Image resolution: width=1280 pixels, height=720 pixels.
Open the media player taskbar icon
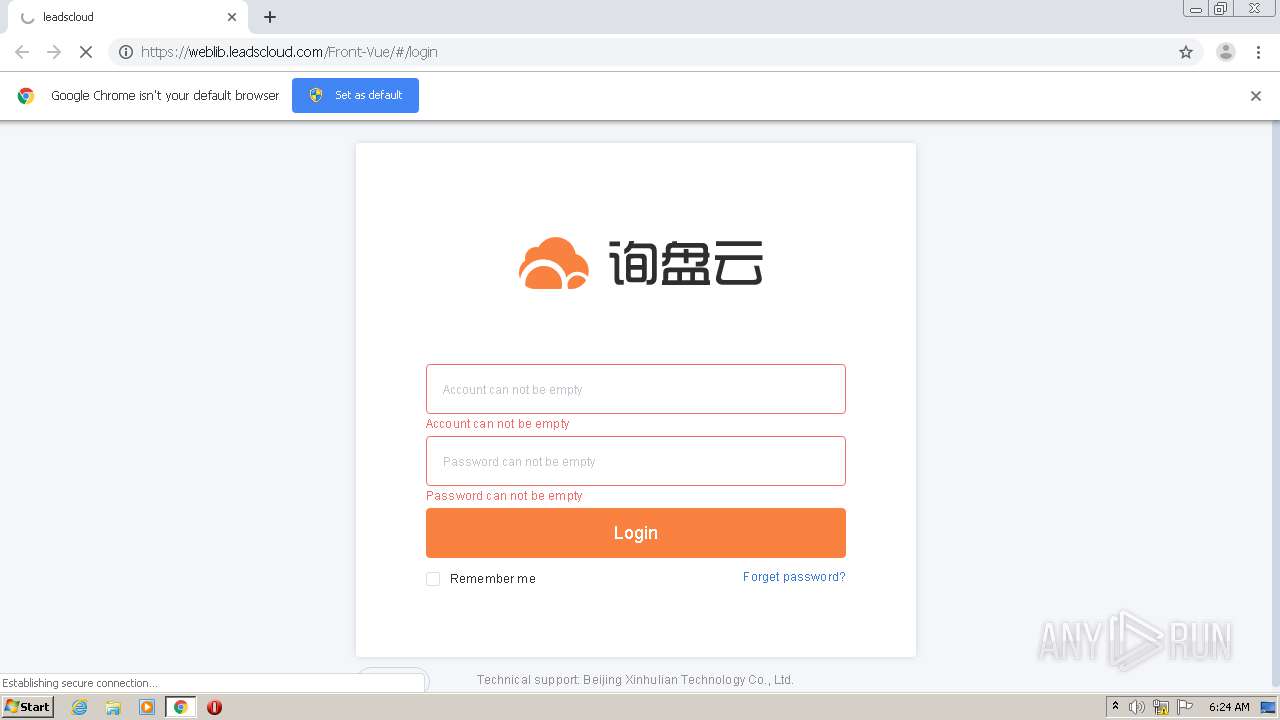[147, 707]
